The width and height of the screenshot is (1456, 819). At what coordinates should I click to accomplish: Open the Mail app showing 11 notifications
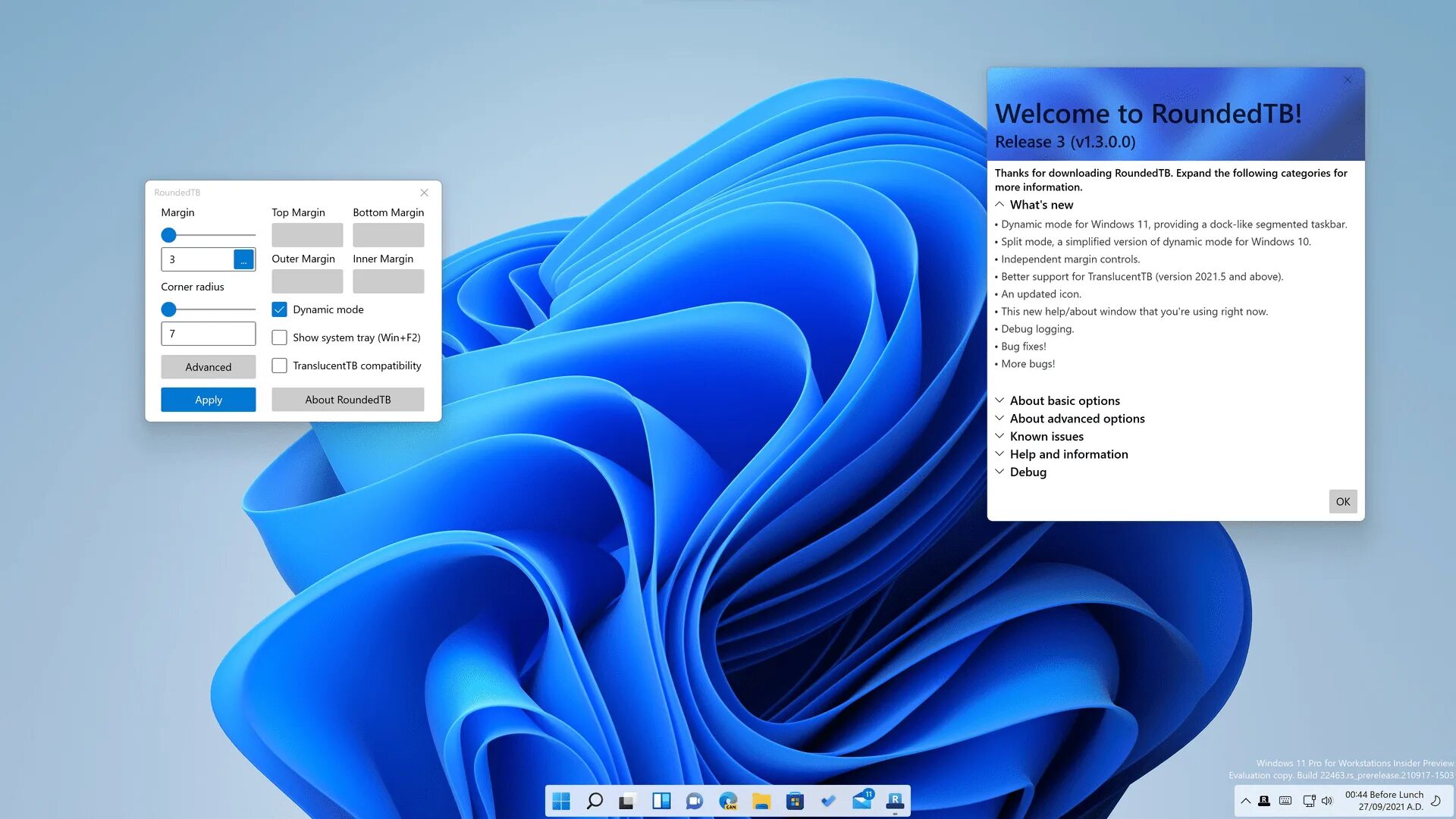point(861,800)
